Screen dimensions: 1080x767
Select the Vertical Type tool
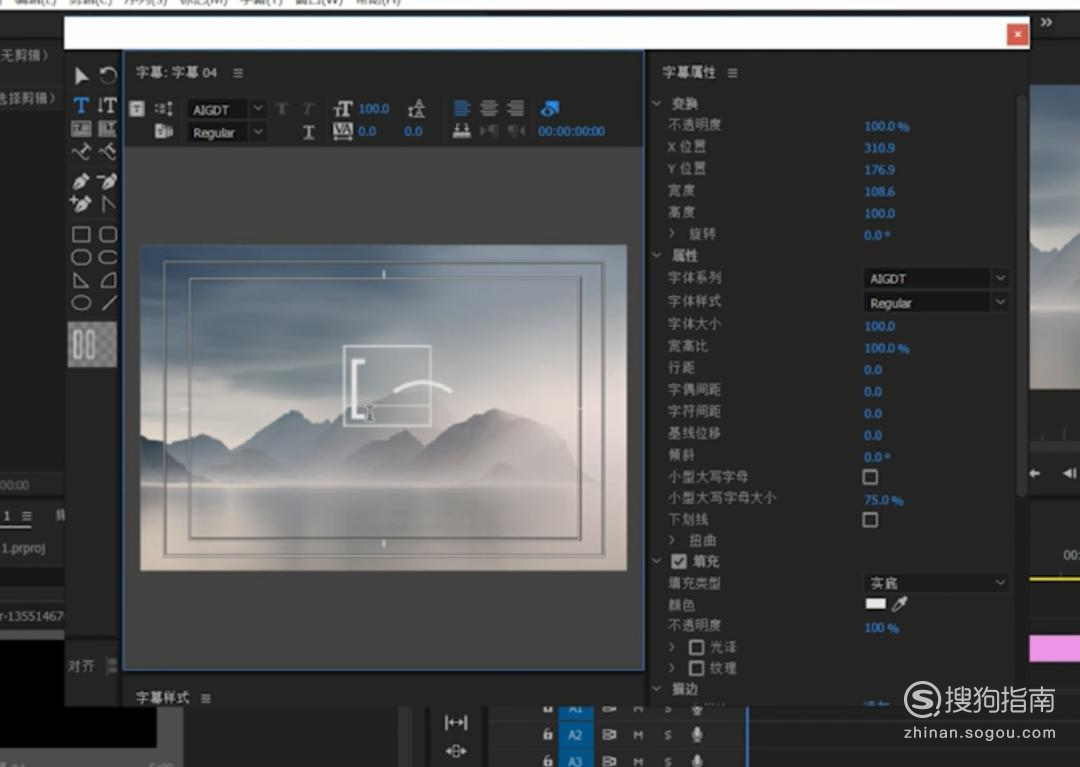point(107,105)
